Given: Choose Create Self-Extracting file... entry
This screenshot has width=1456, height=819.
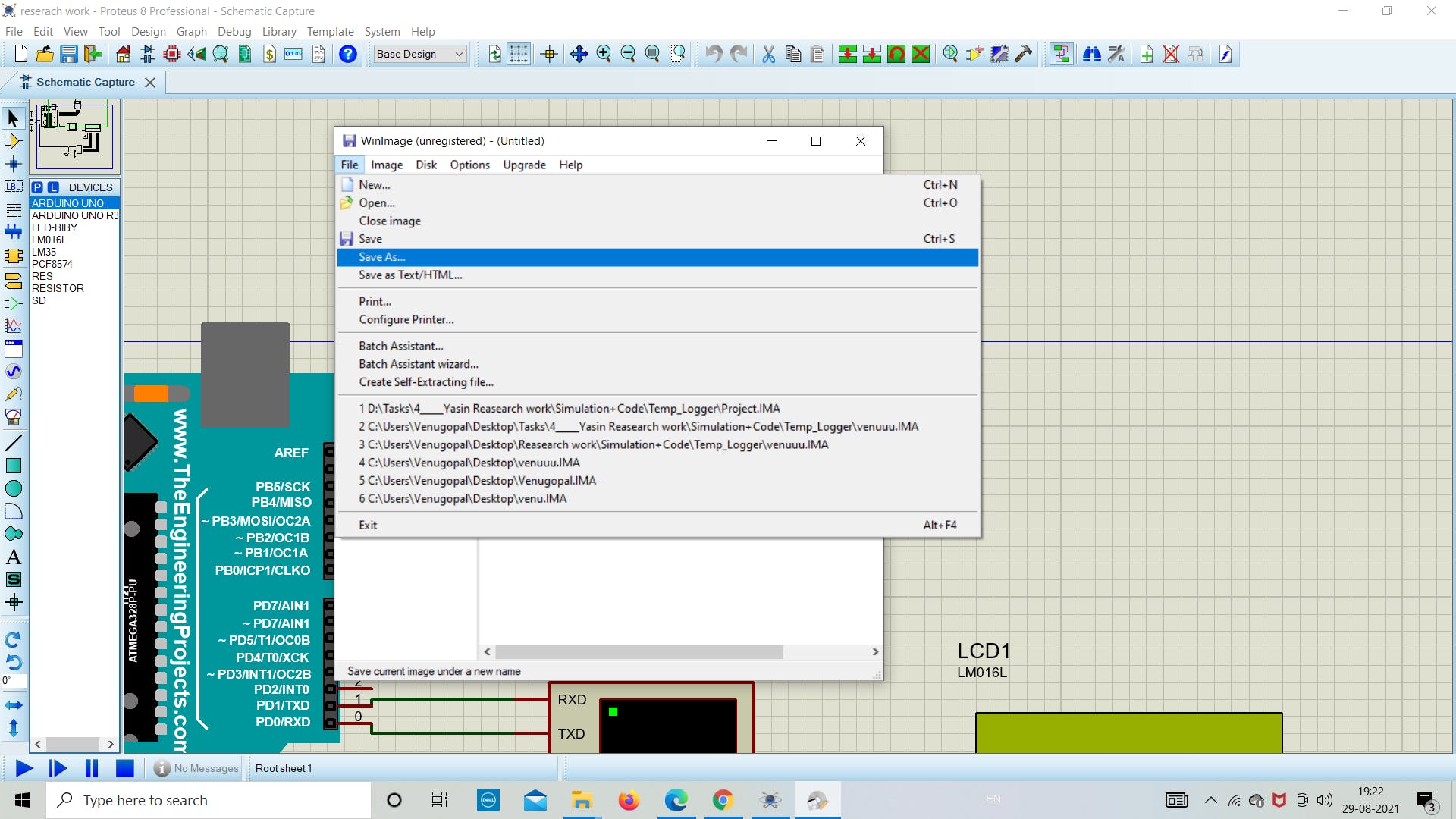Looking at the screenshot, I should [657, 382].
